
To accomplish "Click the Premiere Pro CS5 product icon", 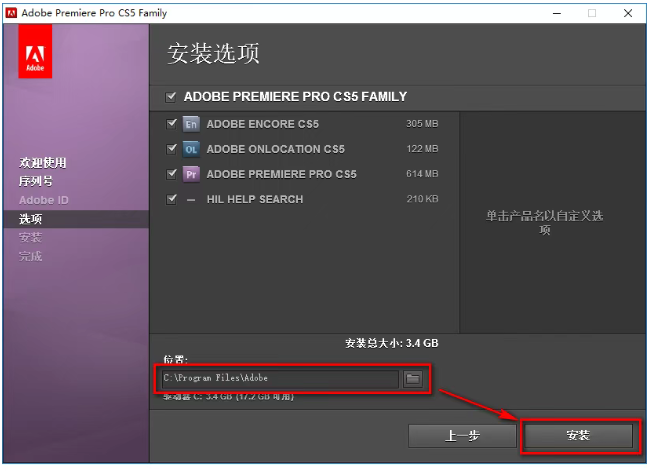I will [191, 174].
